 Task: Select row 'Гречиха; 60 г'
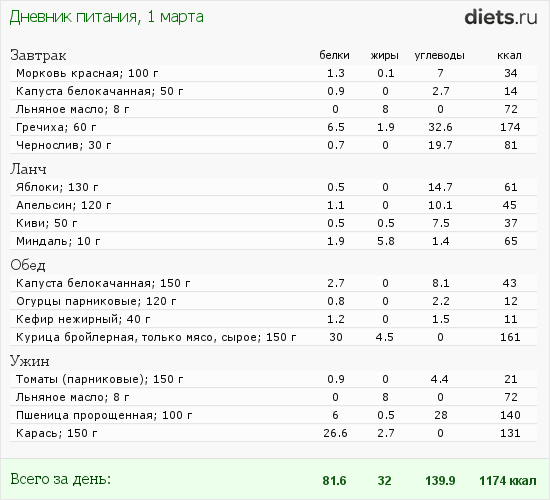[x=273, y=127]
